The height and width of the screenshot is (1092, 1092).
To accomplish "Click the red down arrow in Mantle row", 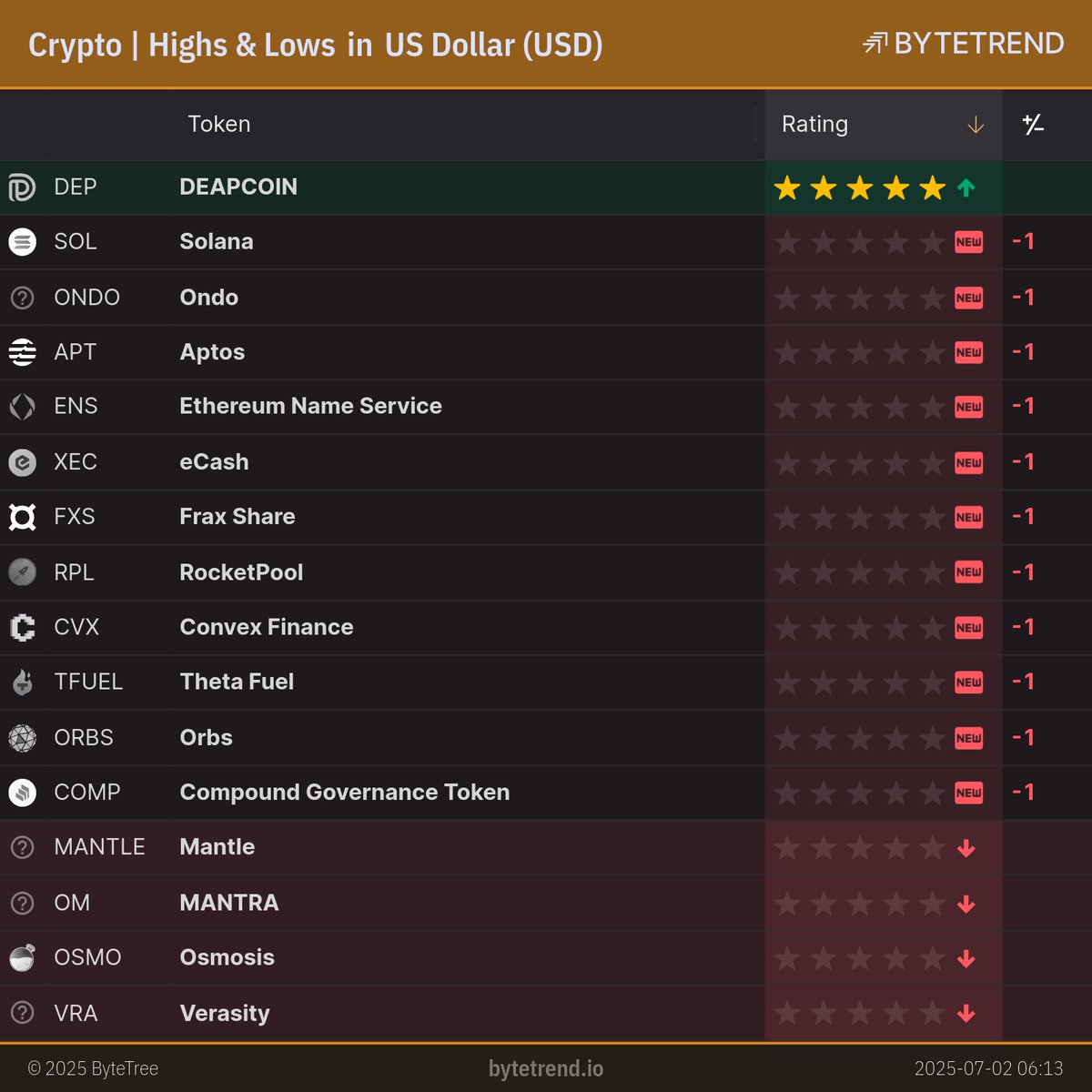I will tap(966, 848).
